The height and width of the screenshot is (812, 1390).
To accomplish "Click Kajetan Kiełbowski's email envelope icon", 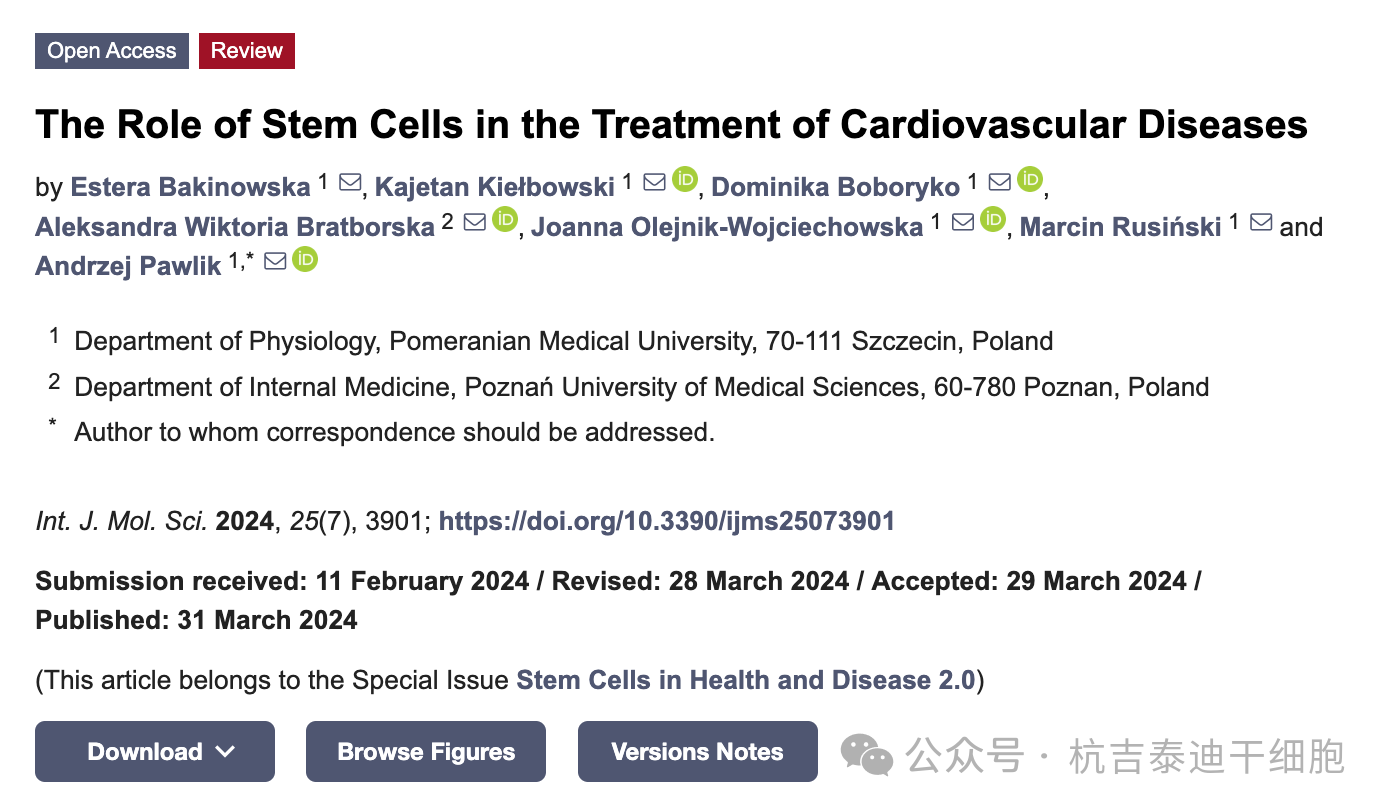I will coord(654,183).
